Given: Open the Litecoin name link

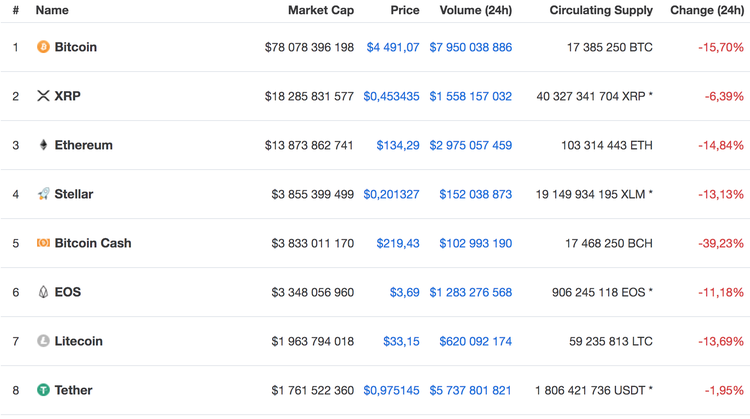Looking at the screenshot, I should (x=78, y=341).
